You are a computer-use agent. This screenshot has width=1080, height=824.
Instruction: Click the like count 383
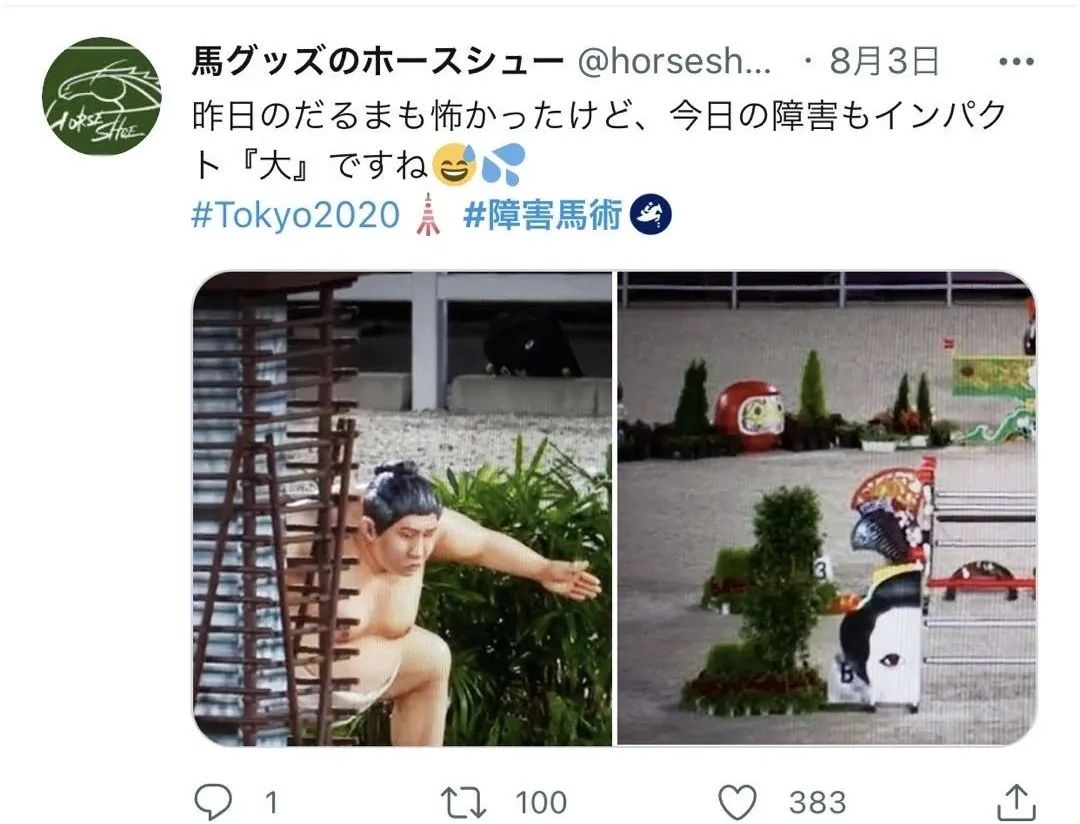tap(817, 803)
